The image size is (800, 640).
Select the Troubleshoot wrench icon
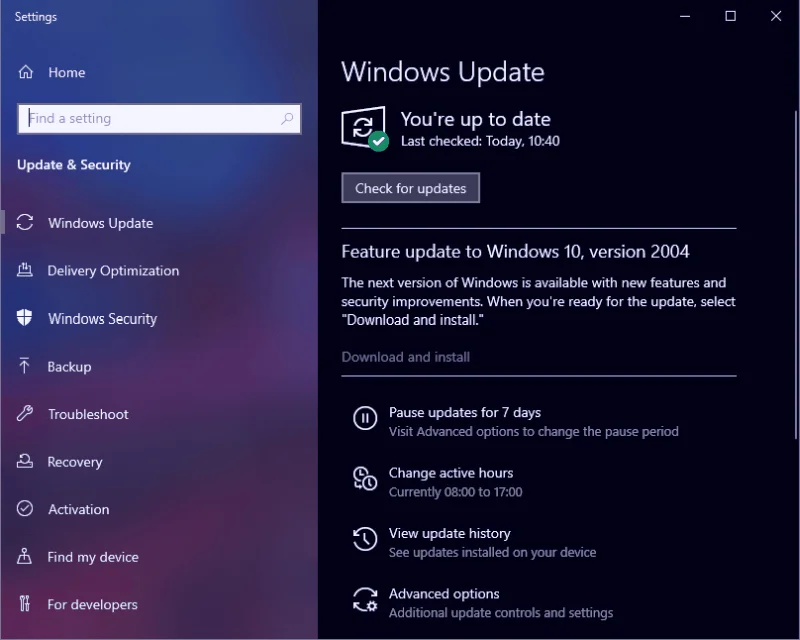25,414
